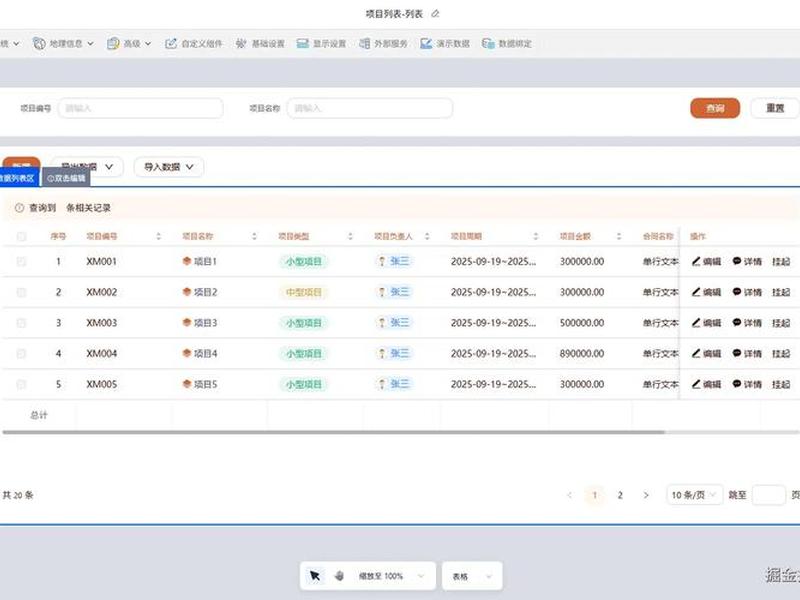The image size is (800, 600).
Task: Open the 数据绑定 toolbar menu
Action: pos(507,43)
